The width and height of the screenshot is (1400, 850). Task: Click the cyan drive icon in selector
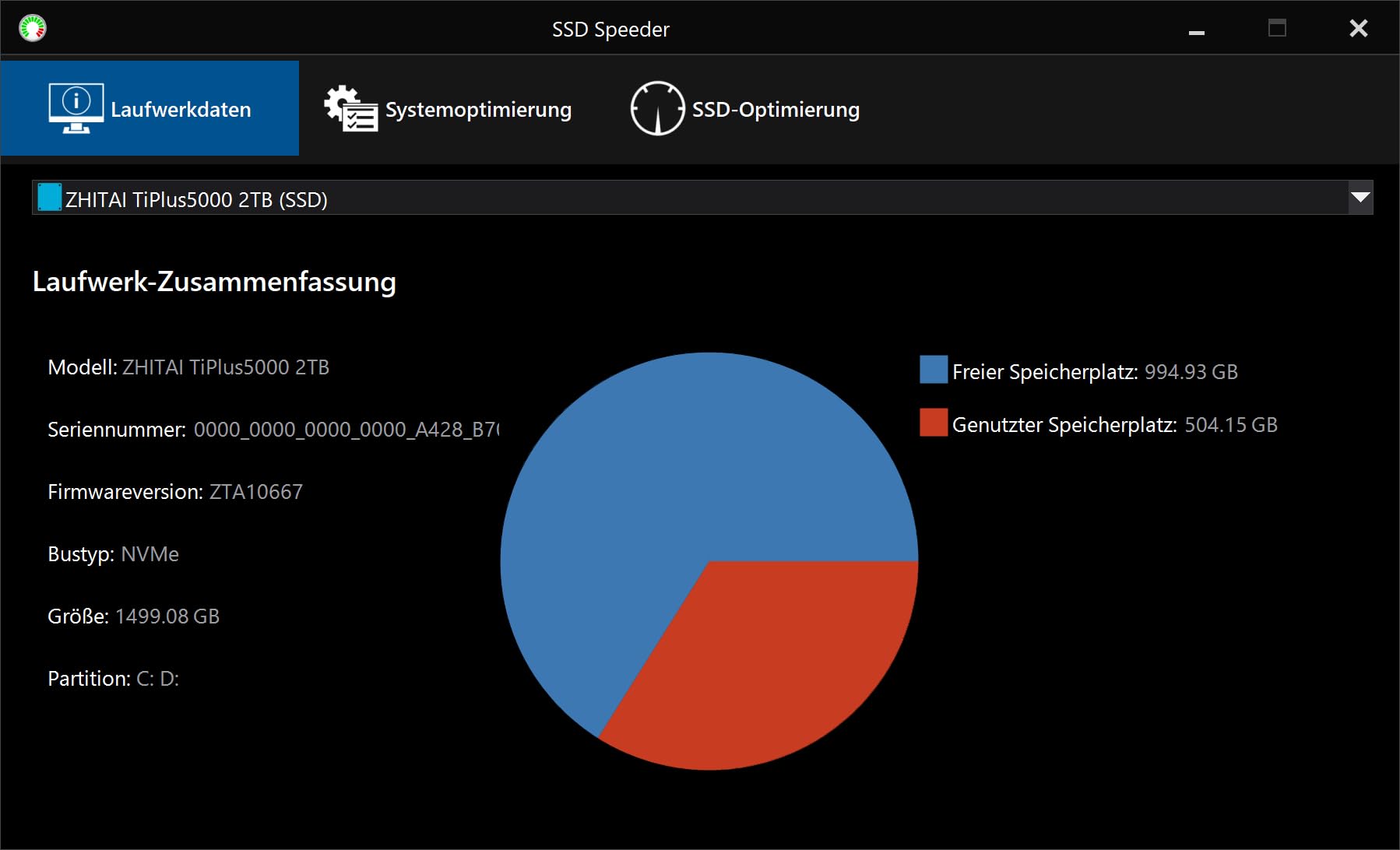tap(49, 198)
